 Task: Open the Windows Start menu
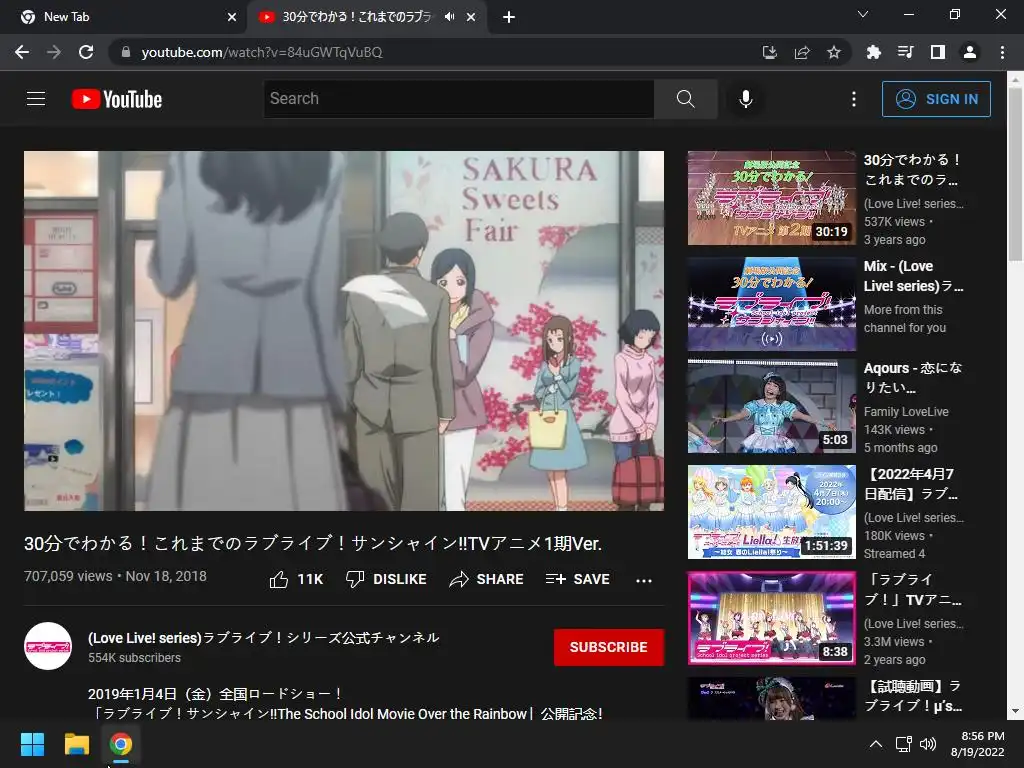pos(32,744)
